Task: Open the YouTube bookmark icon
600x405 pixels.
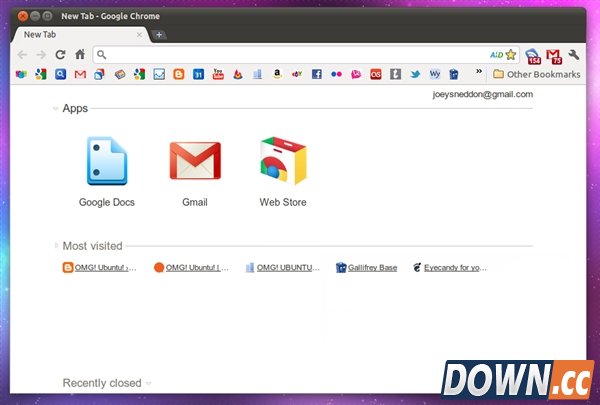Action: click(218, 74)
